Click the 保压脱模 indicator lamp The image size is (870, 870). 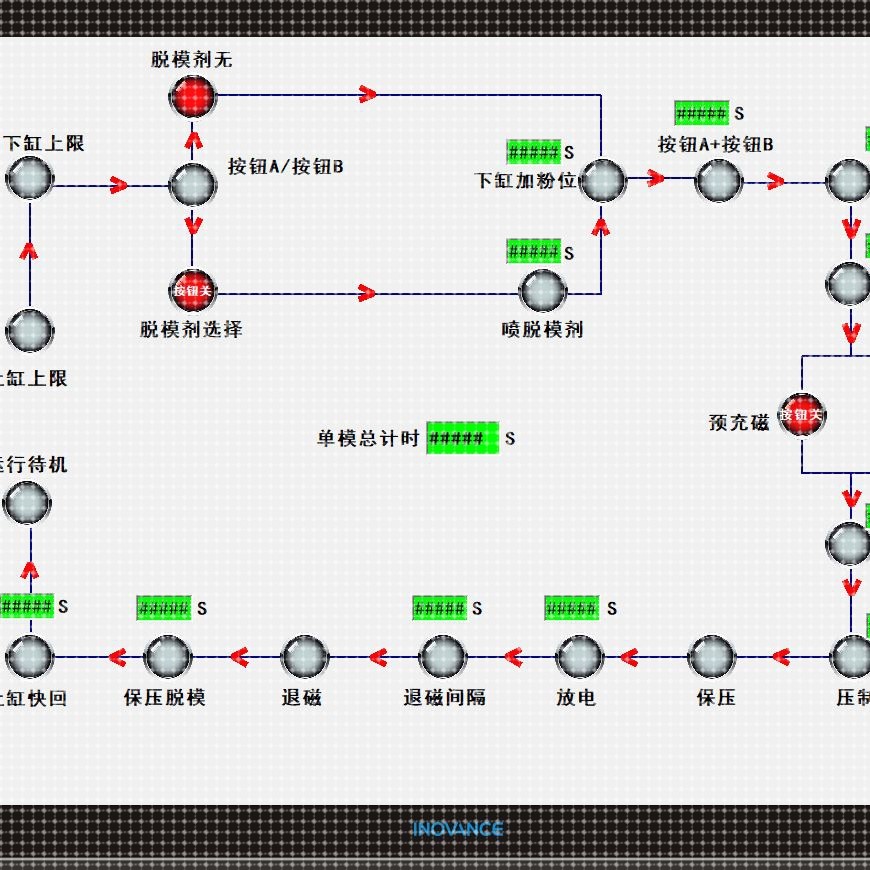(168, 657)
